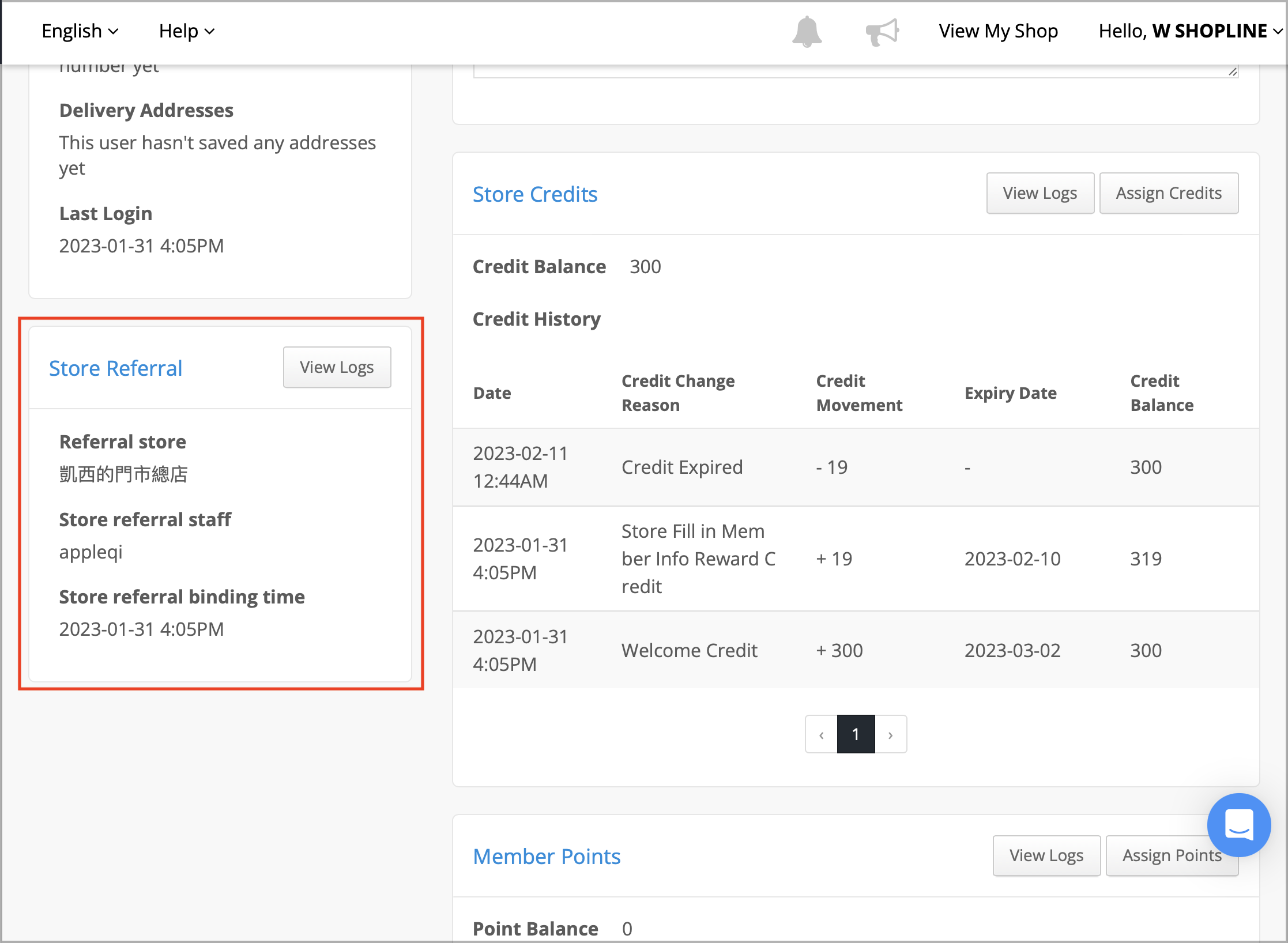The width and height of the screenshot is (1288, 943).
Task: Grab the textarea resize handle
Action: click(x=1233, y=71)
